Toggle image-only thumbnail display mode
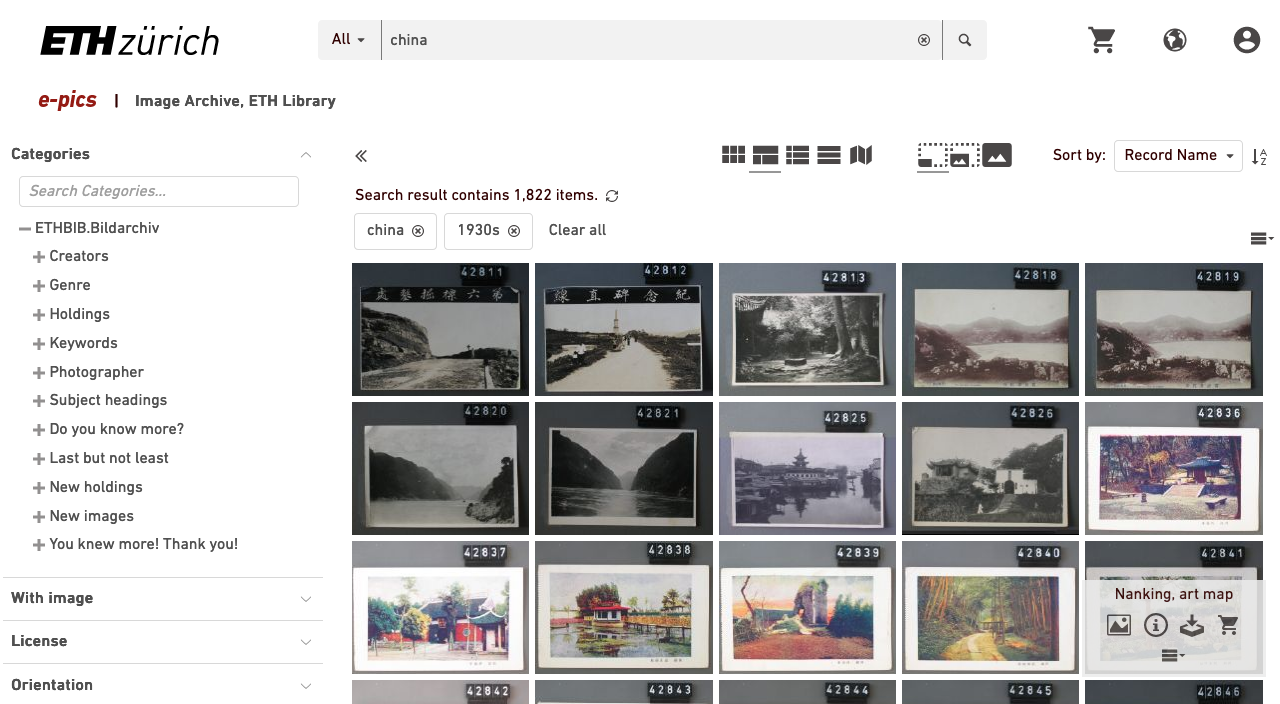Image resolution: width=1280 pixels, height=704 pixels. pos(997,155)
